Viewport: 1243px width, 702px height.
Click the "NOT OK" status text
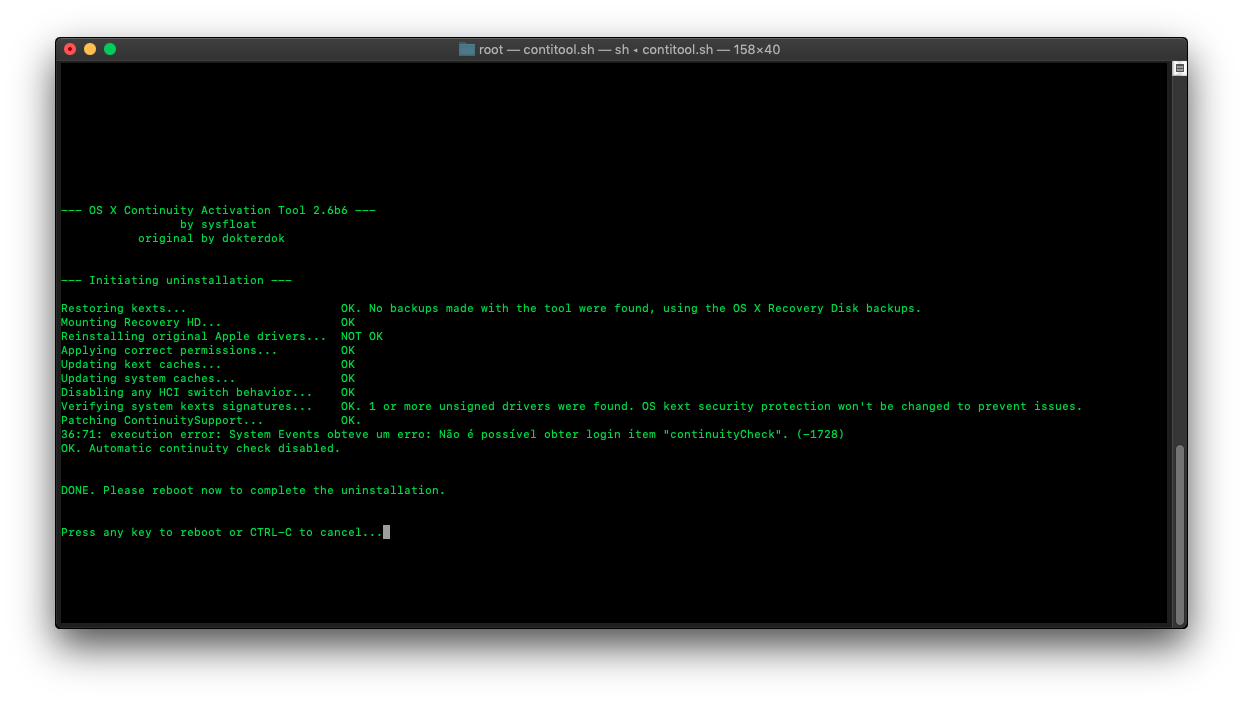point(362,336)
